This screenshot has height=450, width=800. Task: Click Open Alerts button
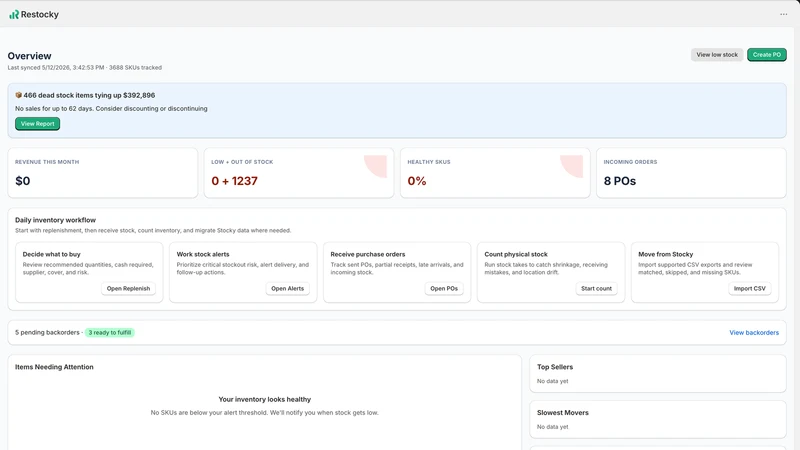tap(287, 288)
